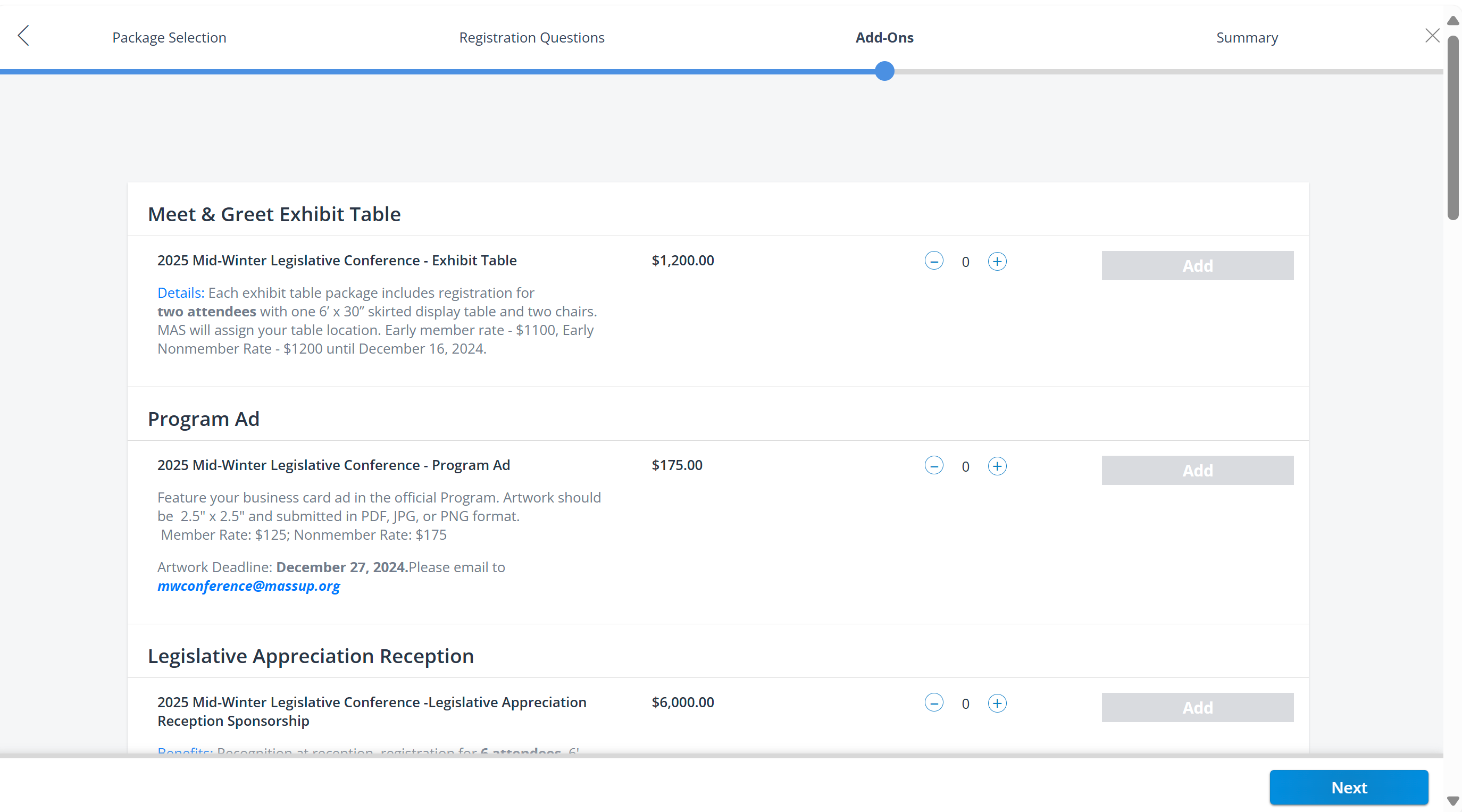Add the Program Ad item
1462x812 pixels.
tap(1198, 471)
